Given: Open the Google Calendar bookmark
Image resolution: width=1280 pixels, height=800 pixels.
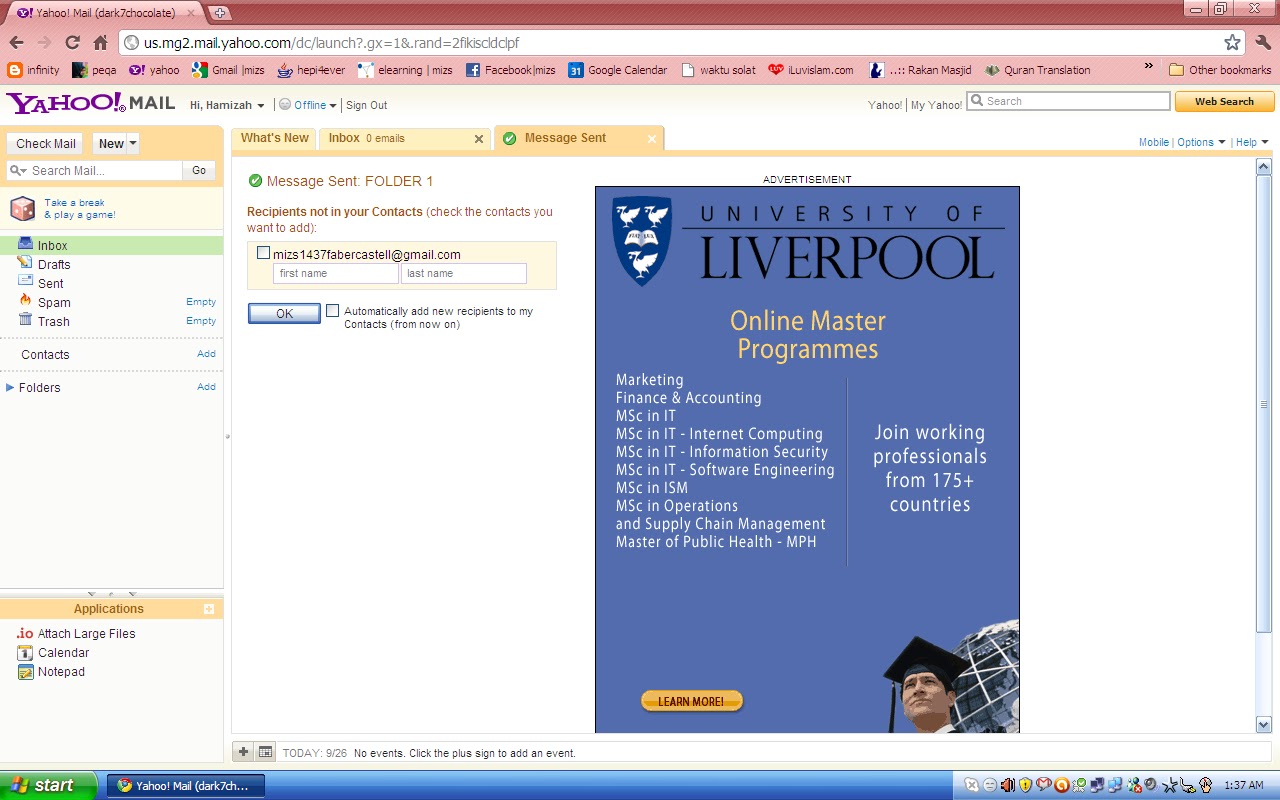Looking at the screenshot, I should [617, 70].
